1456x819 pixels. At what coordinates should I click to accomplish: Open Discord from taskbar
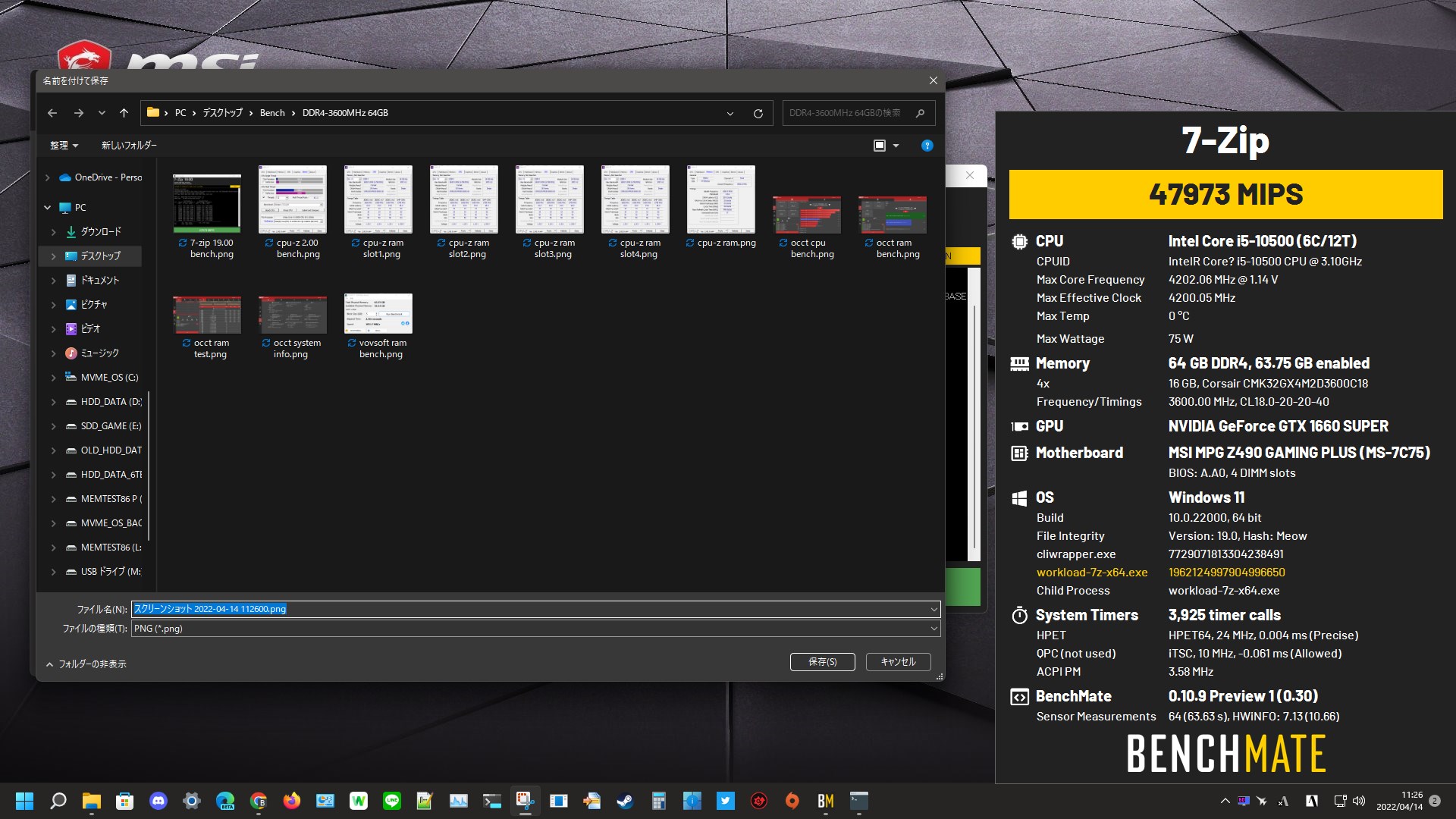tap(158, 801)
